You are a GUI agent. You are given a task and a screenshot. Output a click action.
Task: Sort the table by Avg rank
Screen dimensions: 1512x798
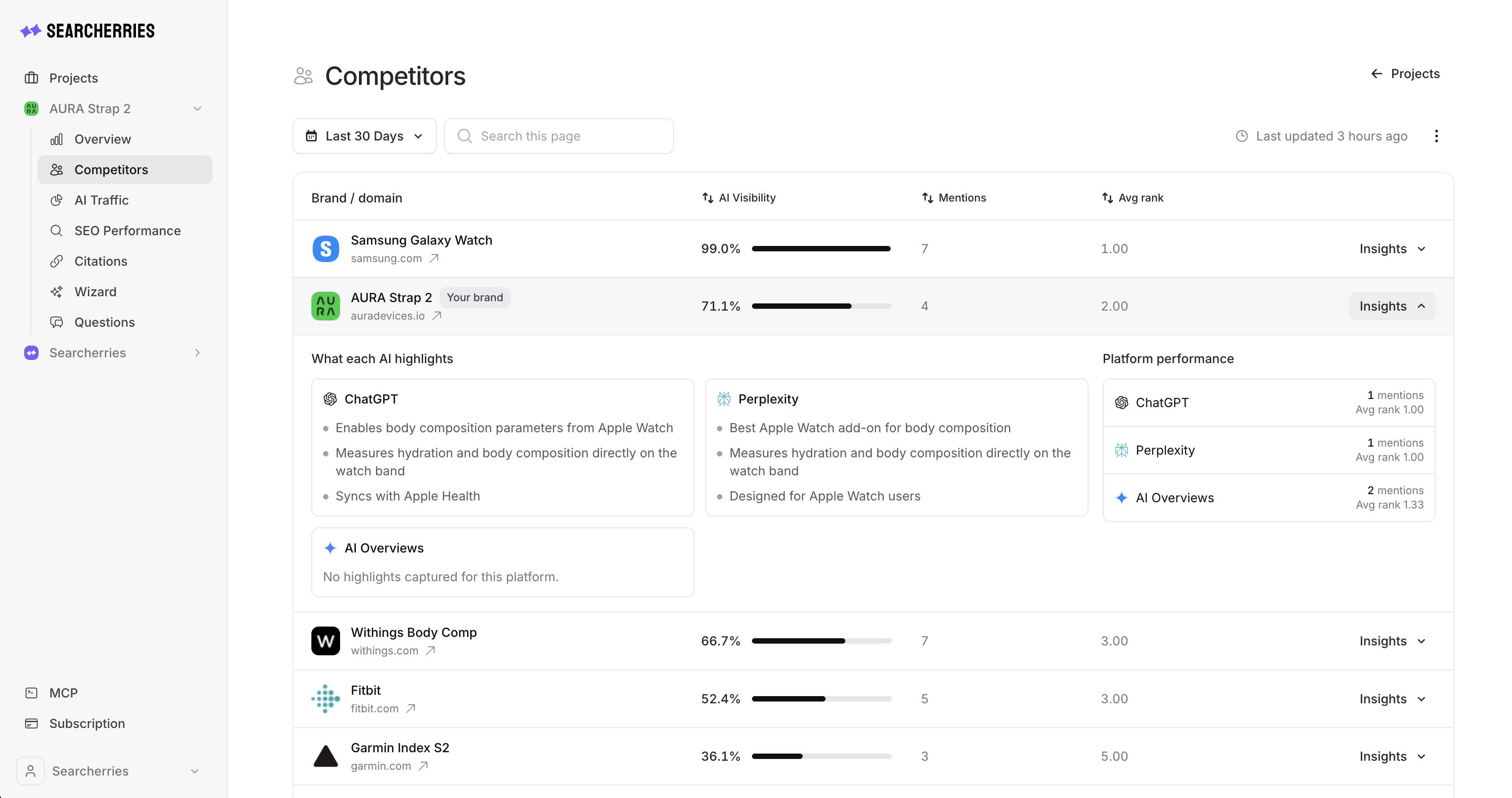[1132, 198]
